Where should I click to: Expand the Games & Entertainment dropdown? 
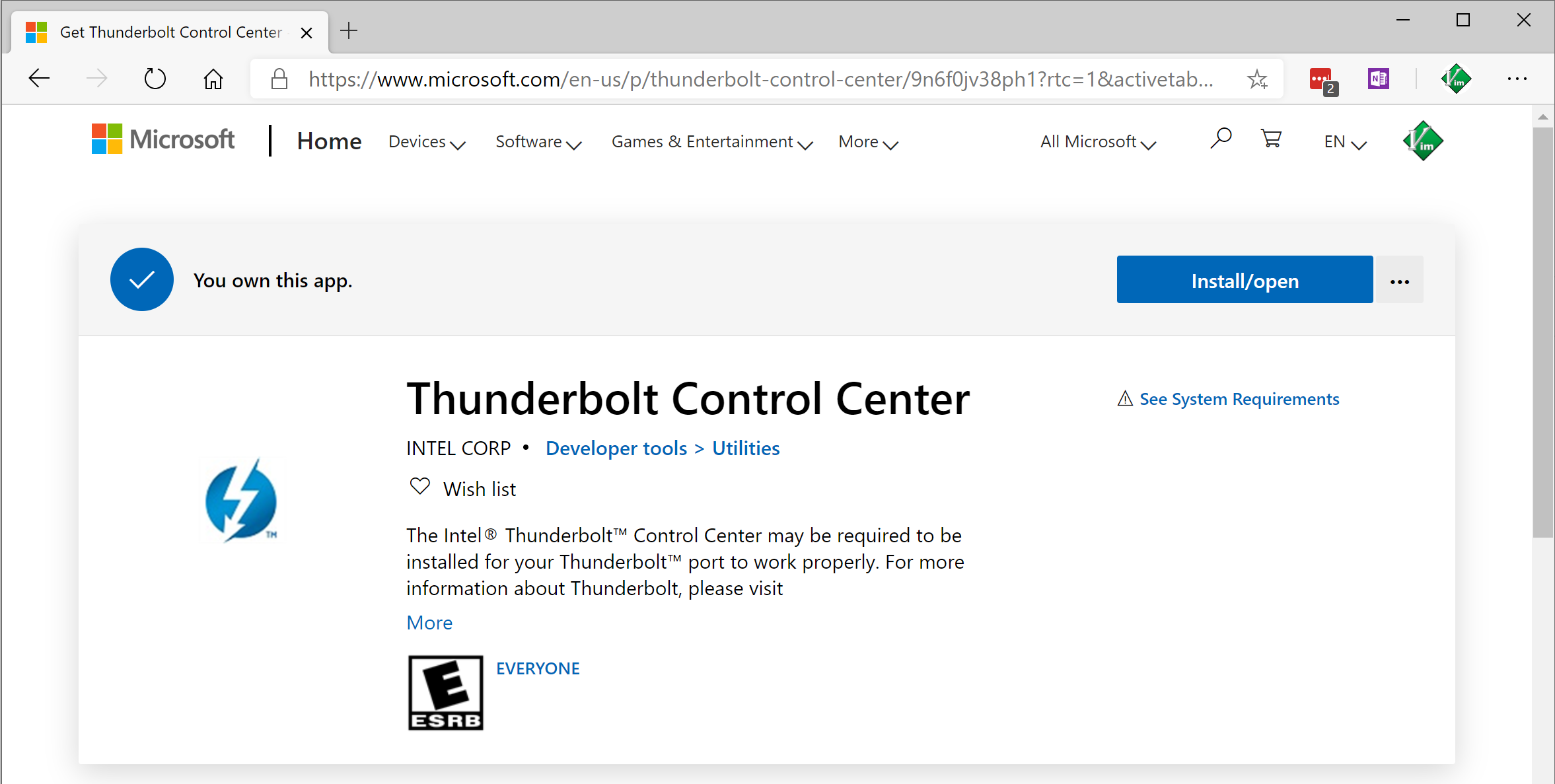pos(714,142)
